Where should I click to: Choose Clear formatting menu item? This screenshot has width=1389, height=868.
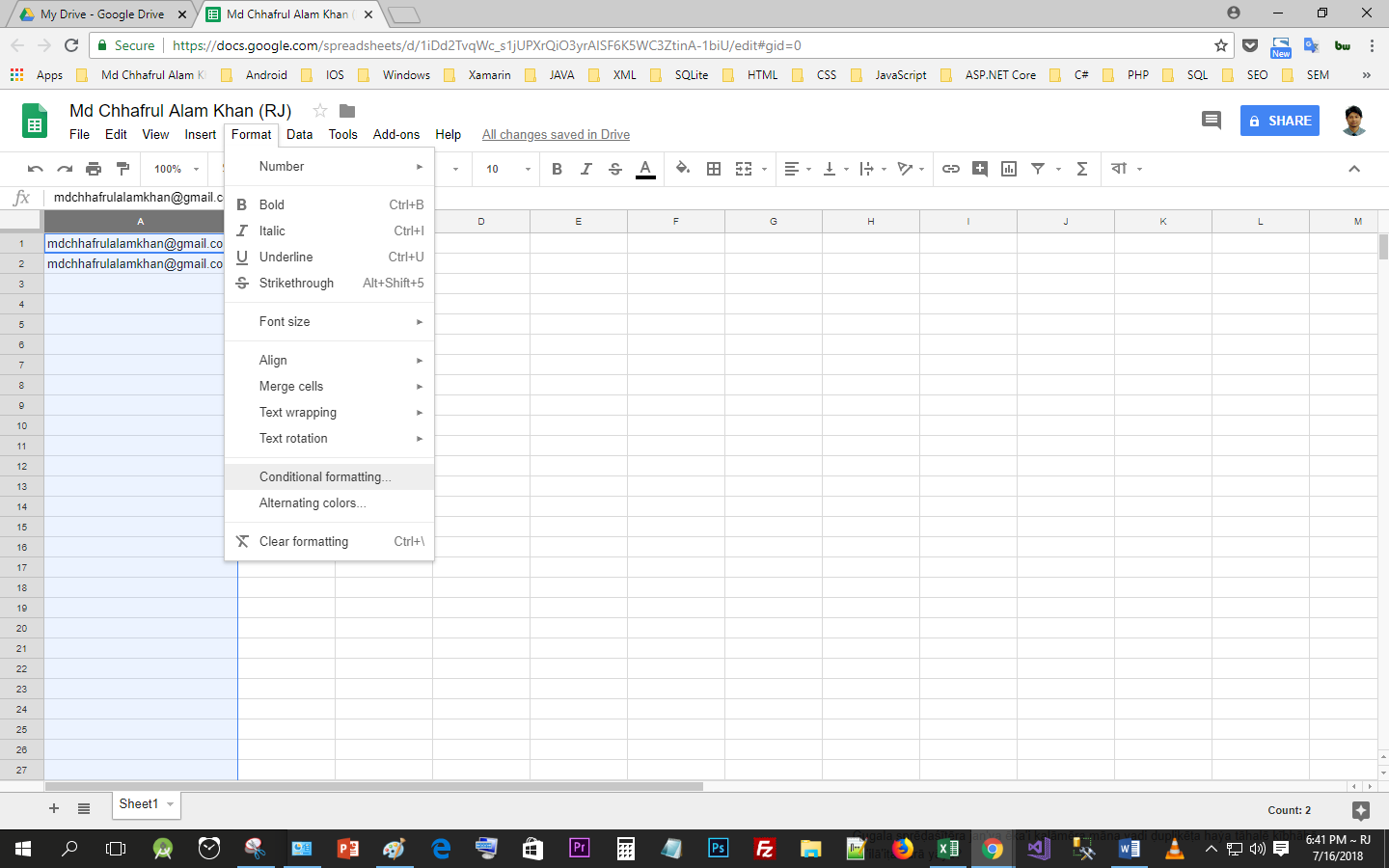pos(329,542)
